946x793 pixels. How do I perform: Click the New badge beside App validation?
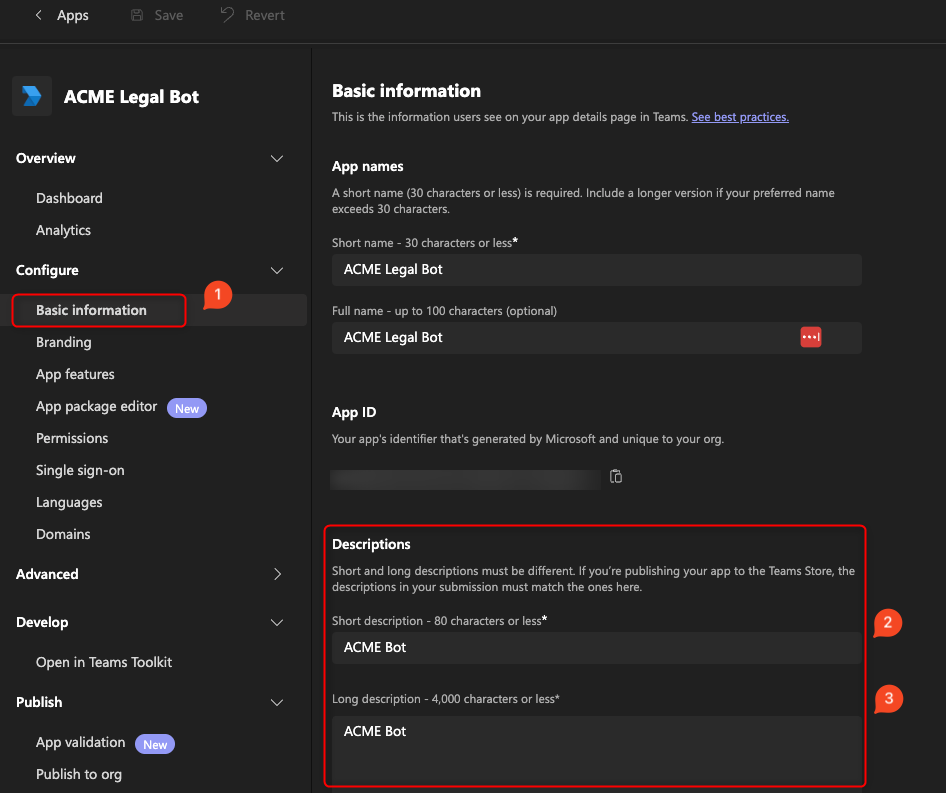[155, 744]
